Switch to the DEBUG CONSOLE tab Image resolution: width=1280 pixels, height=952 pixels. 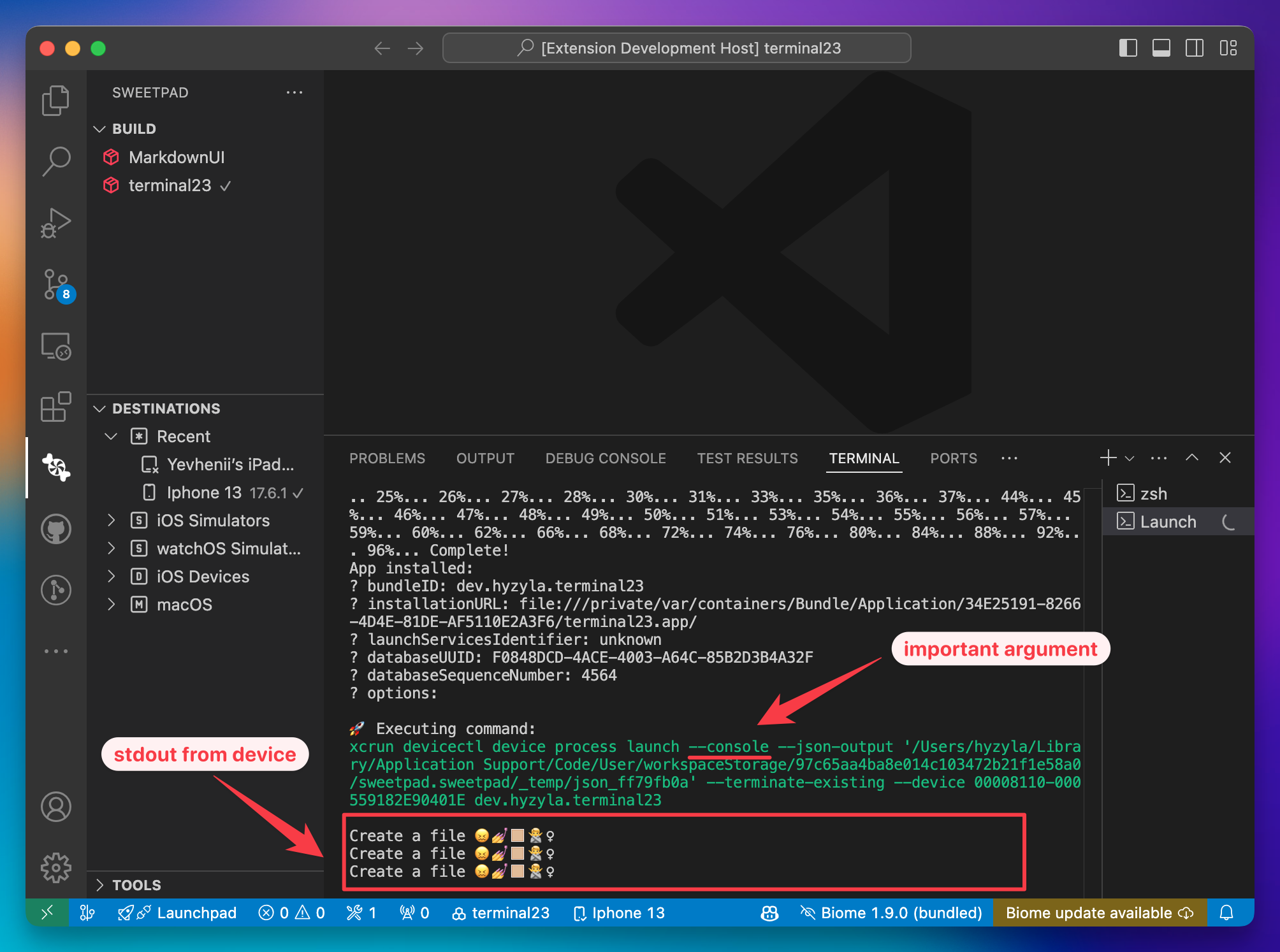pyautogui.click(x=605, y=458)
